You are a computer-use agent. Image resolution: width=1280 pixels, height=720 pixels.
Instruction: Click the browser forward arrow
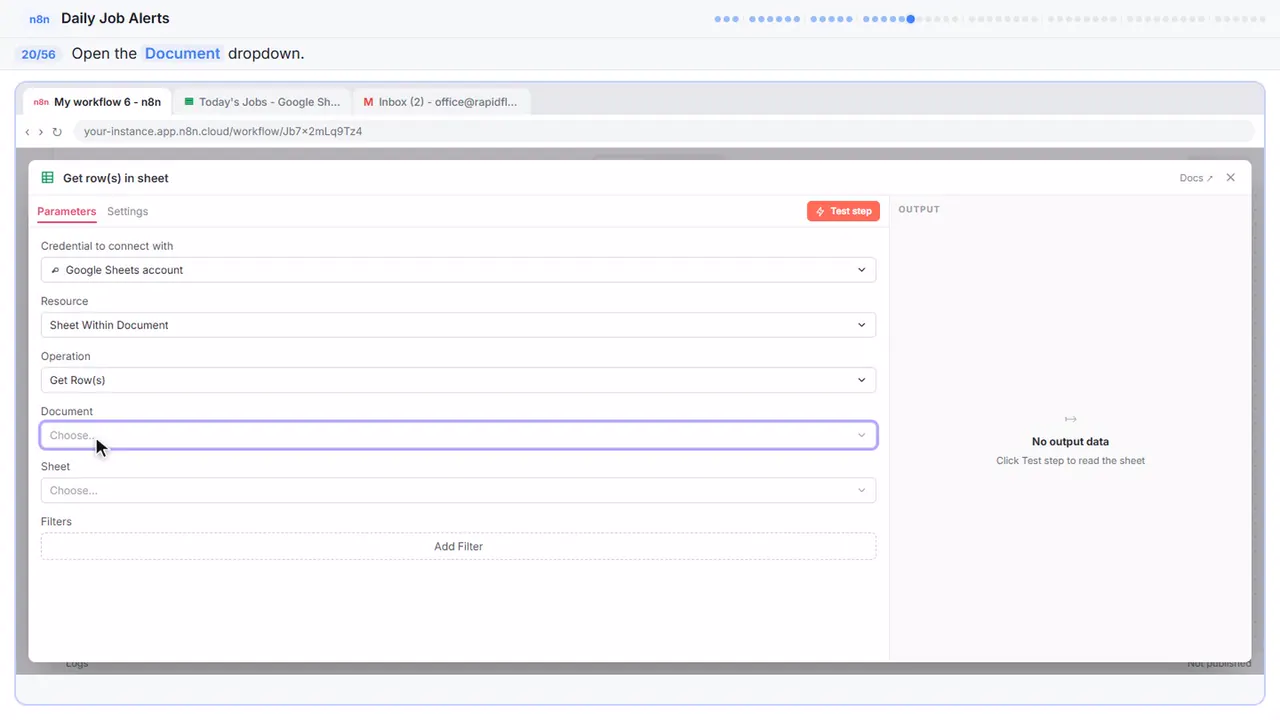point(41,132)
